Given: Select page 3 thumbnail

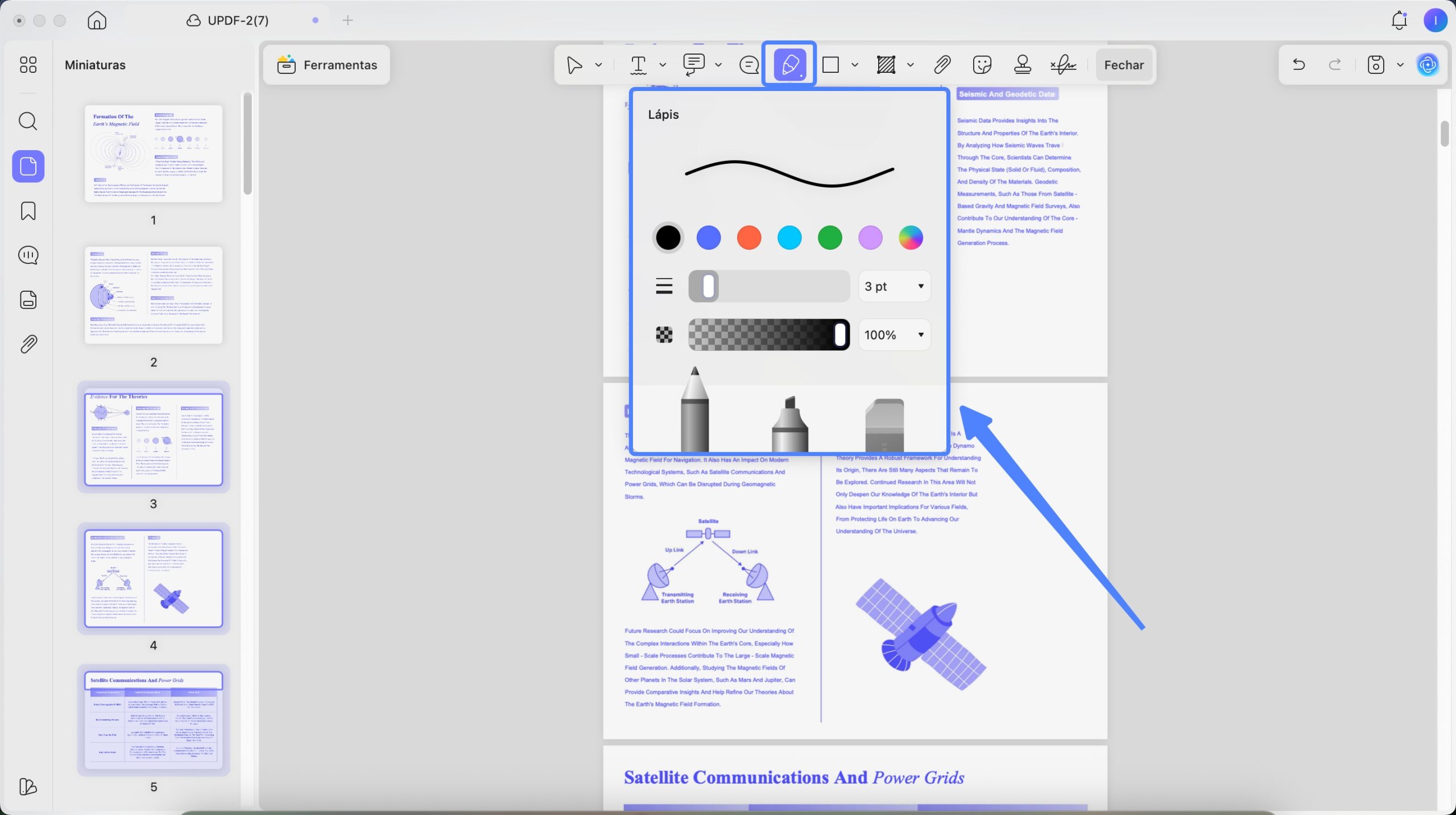Looking at the screenshot, I should 154,437.
